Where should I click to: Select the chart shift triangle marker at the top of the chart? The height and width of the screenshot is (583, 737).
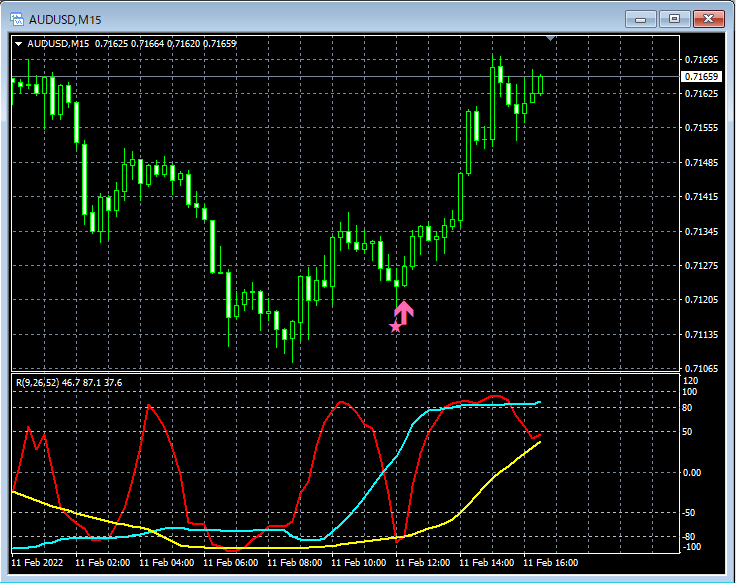pos(551,38)
